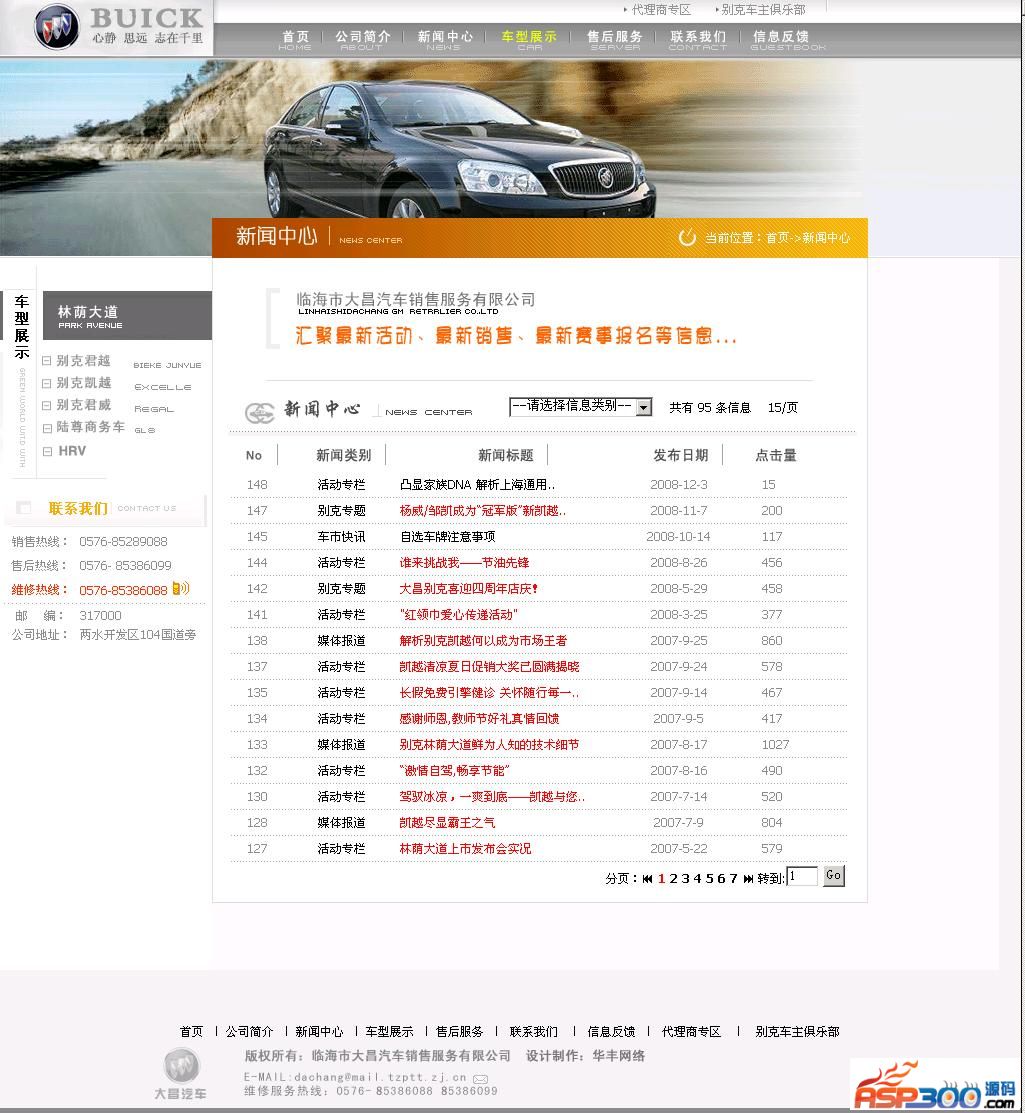Go to page 2 of news list

pyautogui.click(x=674, y=879)
